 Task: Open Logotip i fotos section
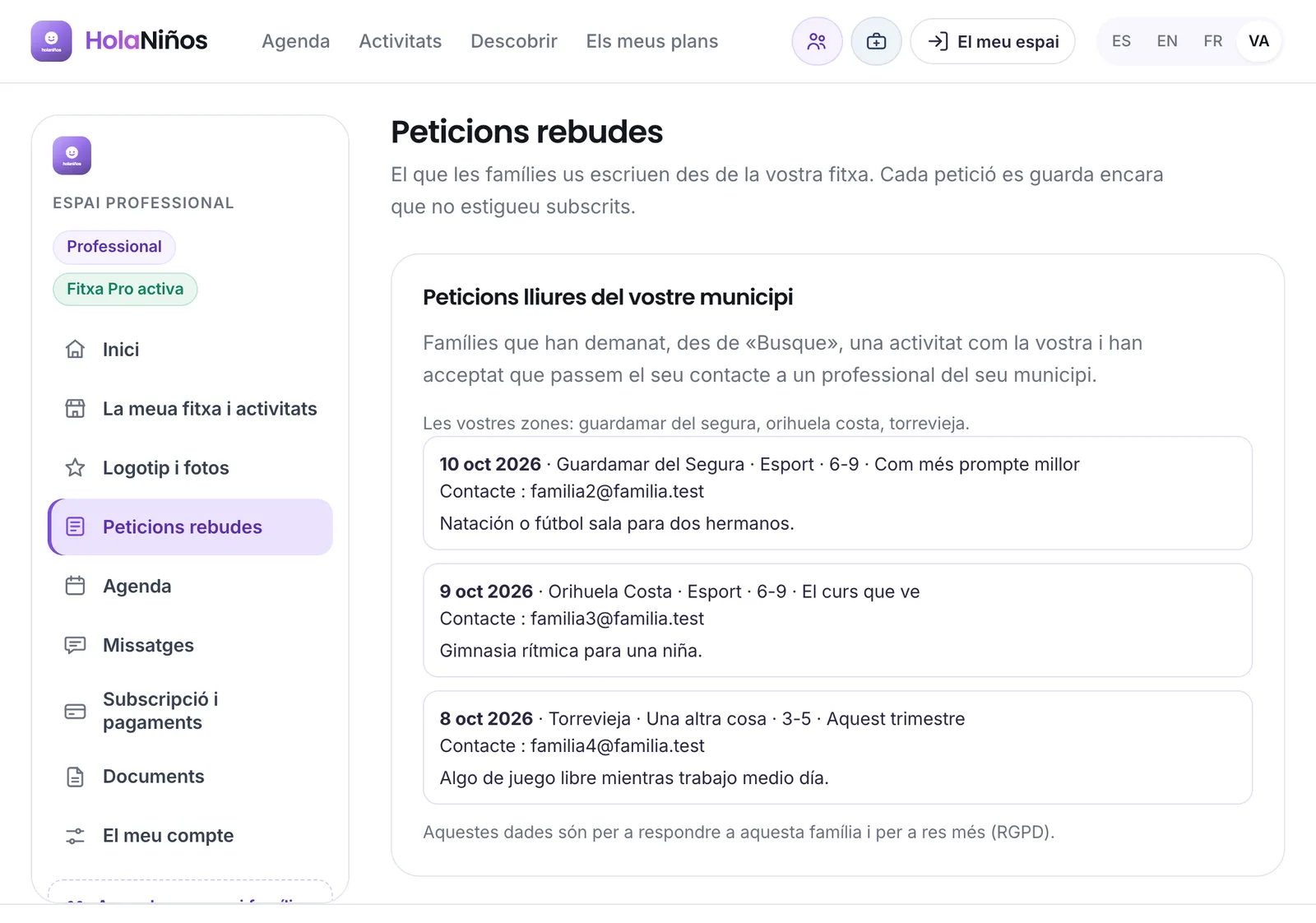click(x=191, y=468)
